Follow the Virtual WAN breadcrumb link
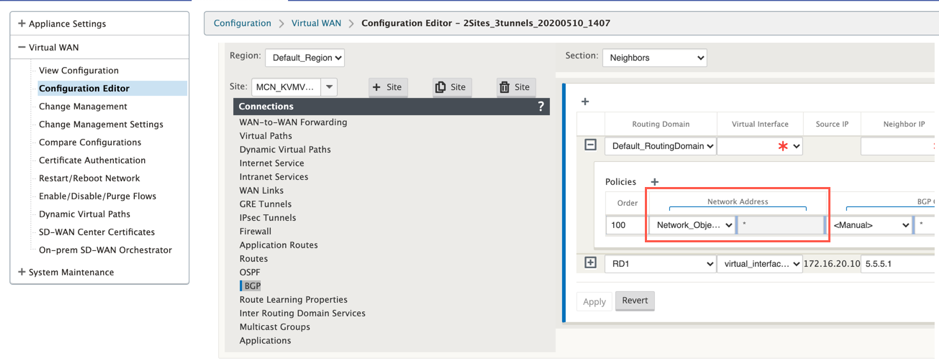This screenshot has width=939, height=362. (316, 23)
